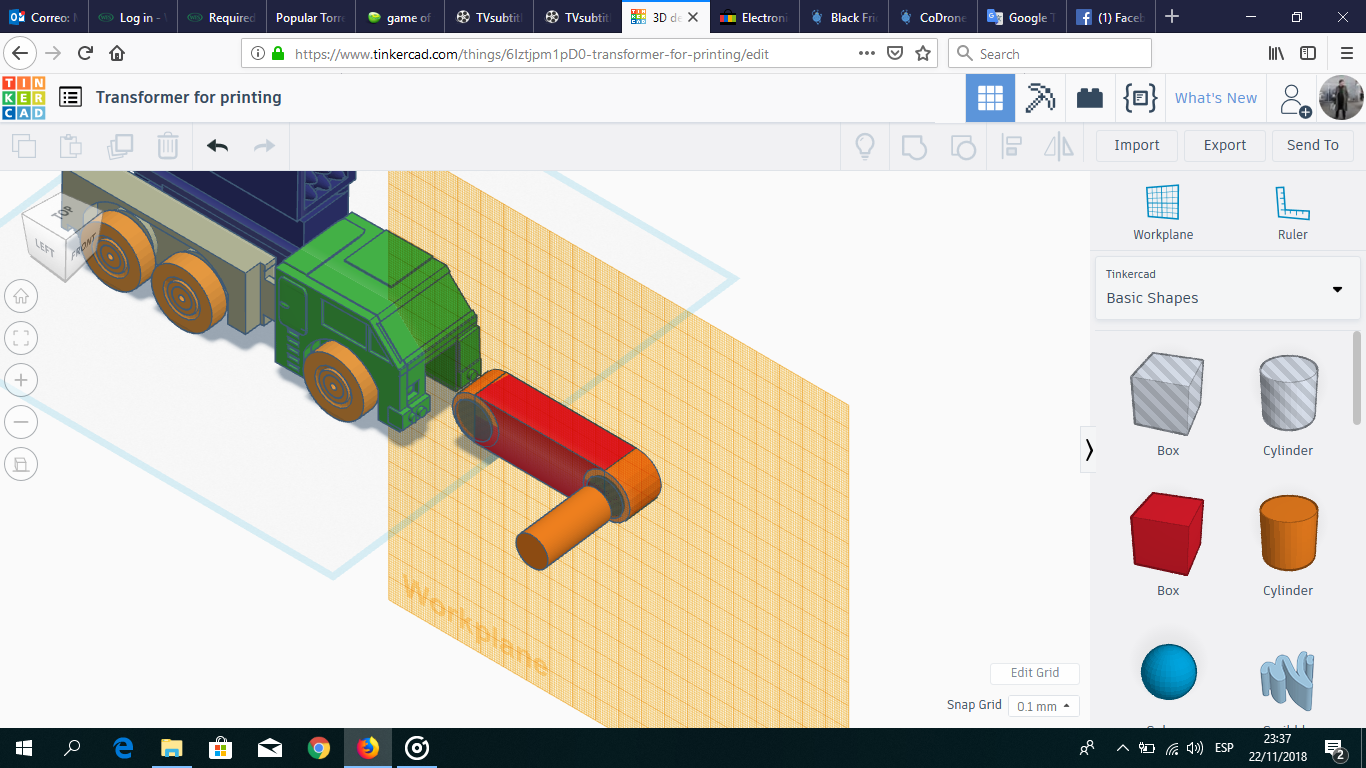Redo the last action
1366x768 pixels.
[x=264, y=146]
